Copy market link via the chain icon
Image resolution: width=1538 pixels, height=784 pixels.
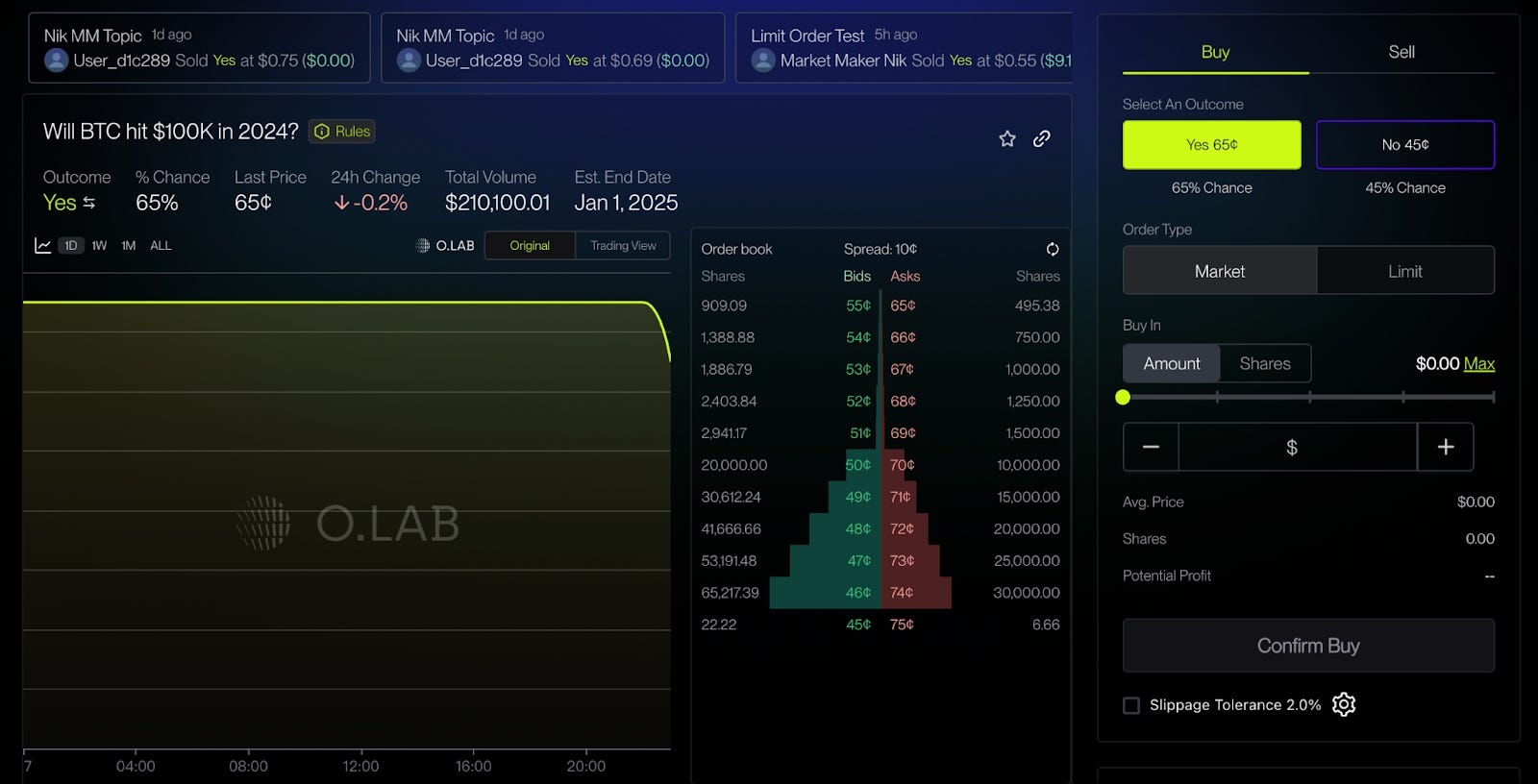(x=1041, y=138)
